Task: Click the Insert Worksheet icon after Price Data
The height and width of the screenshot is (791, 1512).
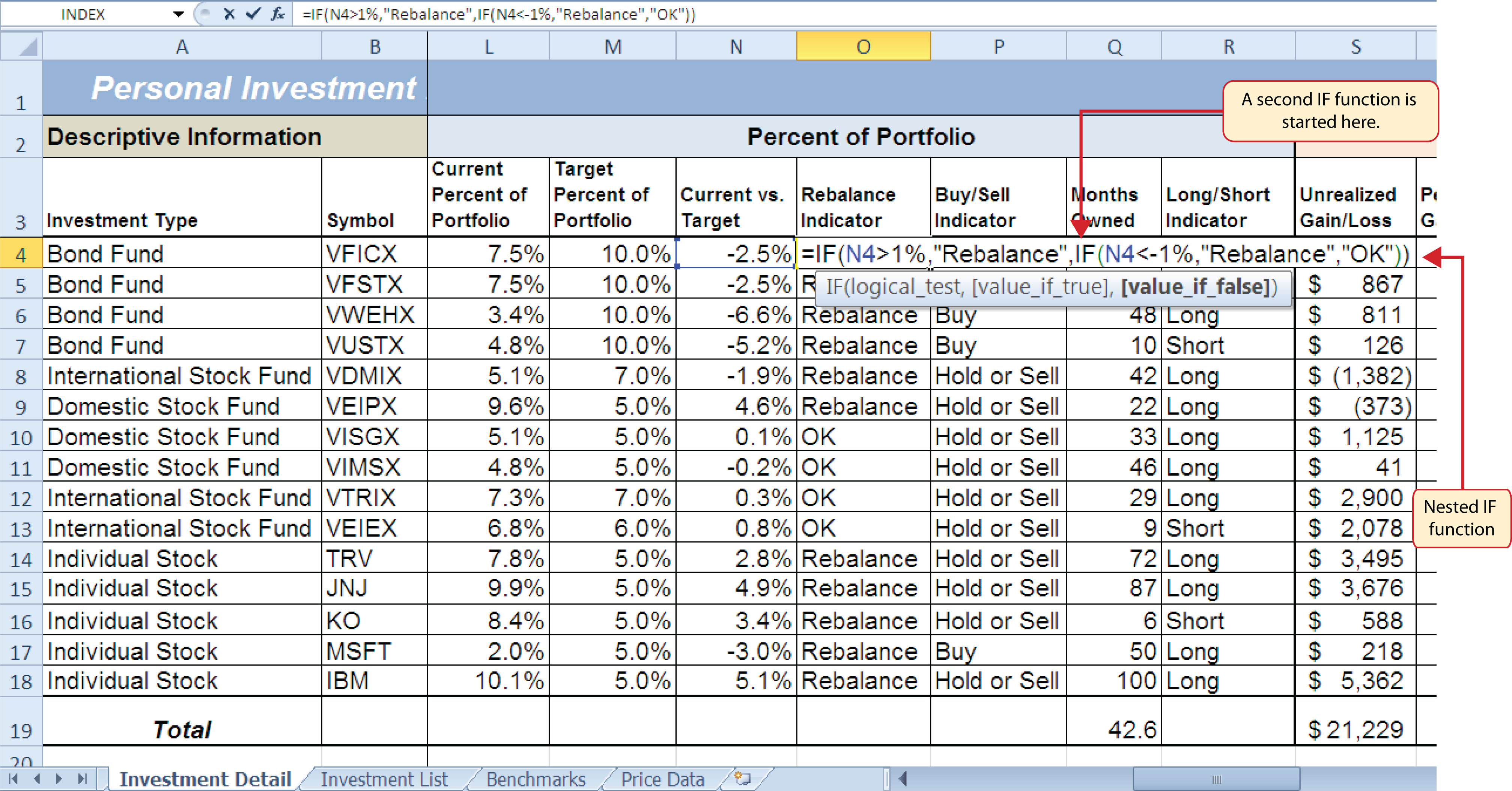Action: [743, 779]
